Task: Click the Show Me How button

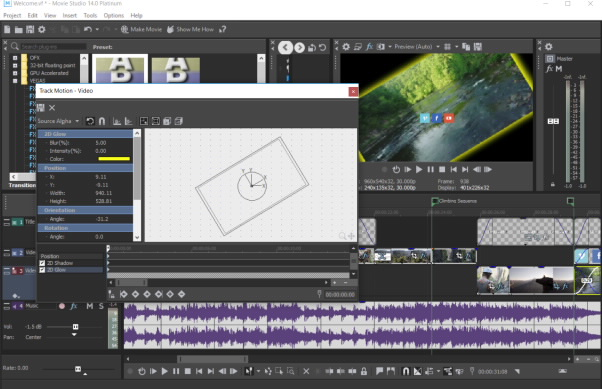Action: (190, 29)
